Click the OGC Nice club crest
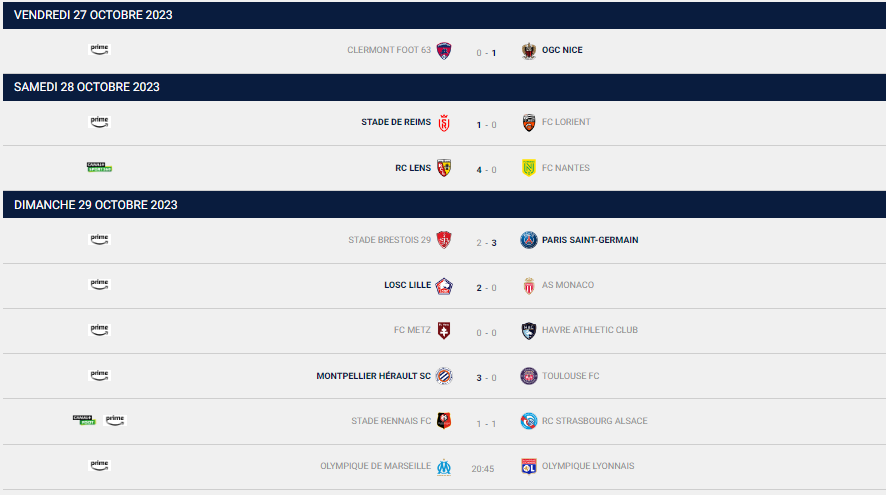 click(528, 51)
